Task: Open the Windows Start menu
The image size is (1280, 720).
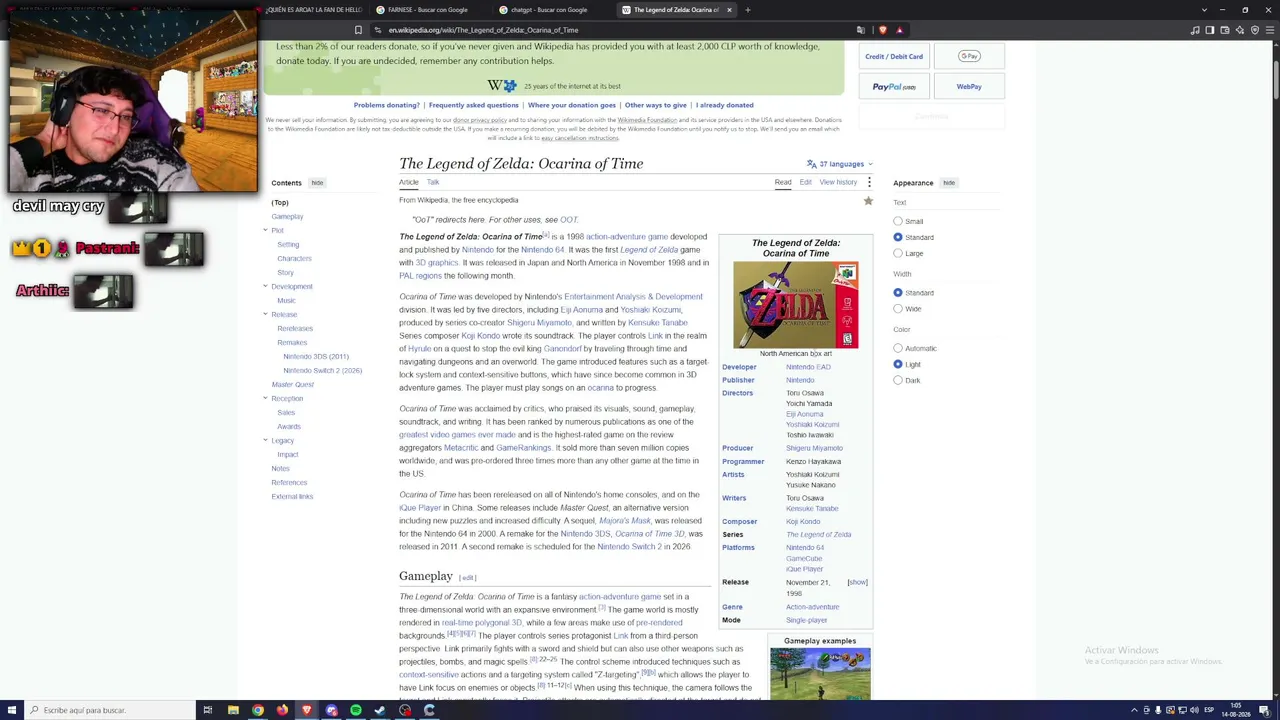Action: 11,710
